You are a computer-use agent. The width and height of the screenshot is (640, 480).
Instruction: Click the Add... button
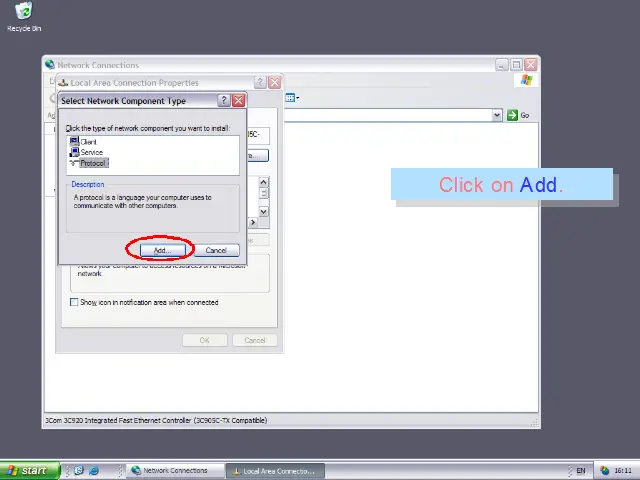pyautogui.click(x=161, y=250)
